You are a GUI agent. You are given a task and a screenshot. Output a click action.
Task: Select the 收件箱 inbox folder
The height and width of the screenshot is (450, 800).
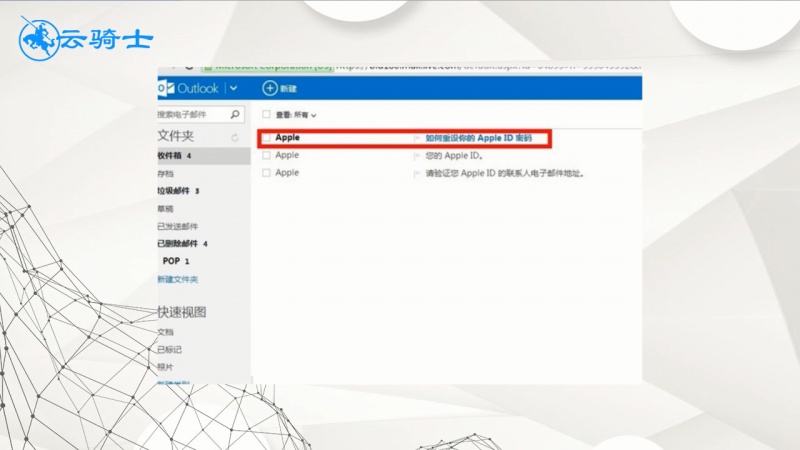click(204, 156)
